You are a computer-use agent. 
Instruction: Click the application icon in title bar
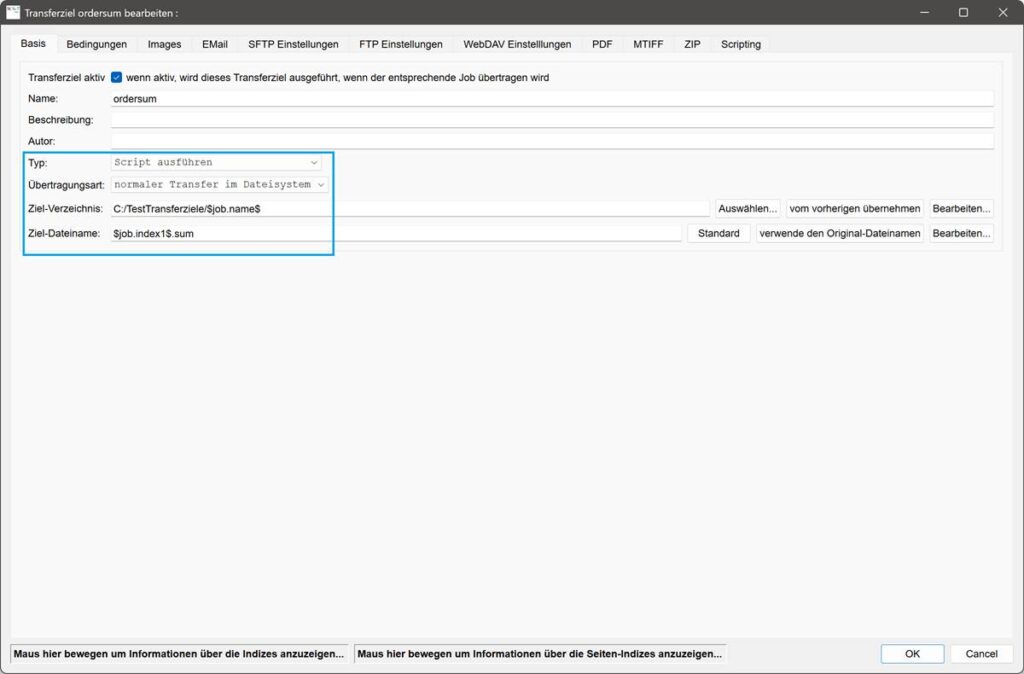pyautogui.click(x=13, y=12)
